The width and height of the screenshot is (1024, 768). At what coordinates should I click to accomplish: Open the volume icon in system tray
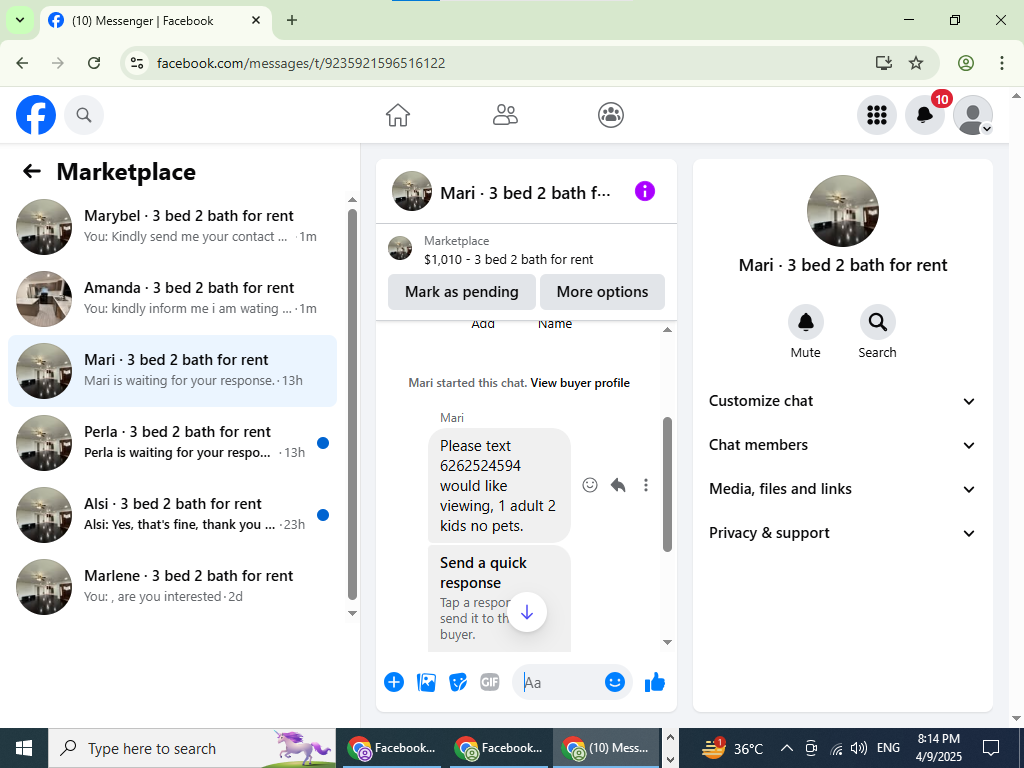pyautogui.click(x=859, y=748)
